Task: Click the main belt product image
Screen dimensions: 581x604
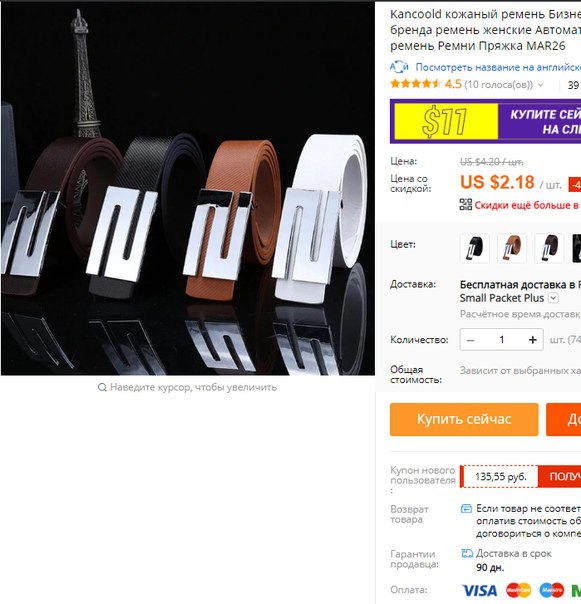Action: [188, 188]
